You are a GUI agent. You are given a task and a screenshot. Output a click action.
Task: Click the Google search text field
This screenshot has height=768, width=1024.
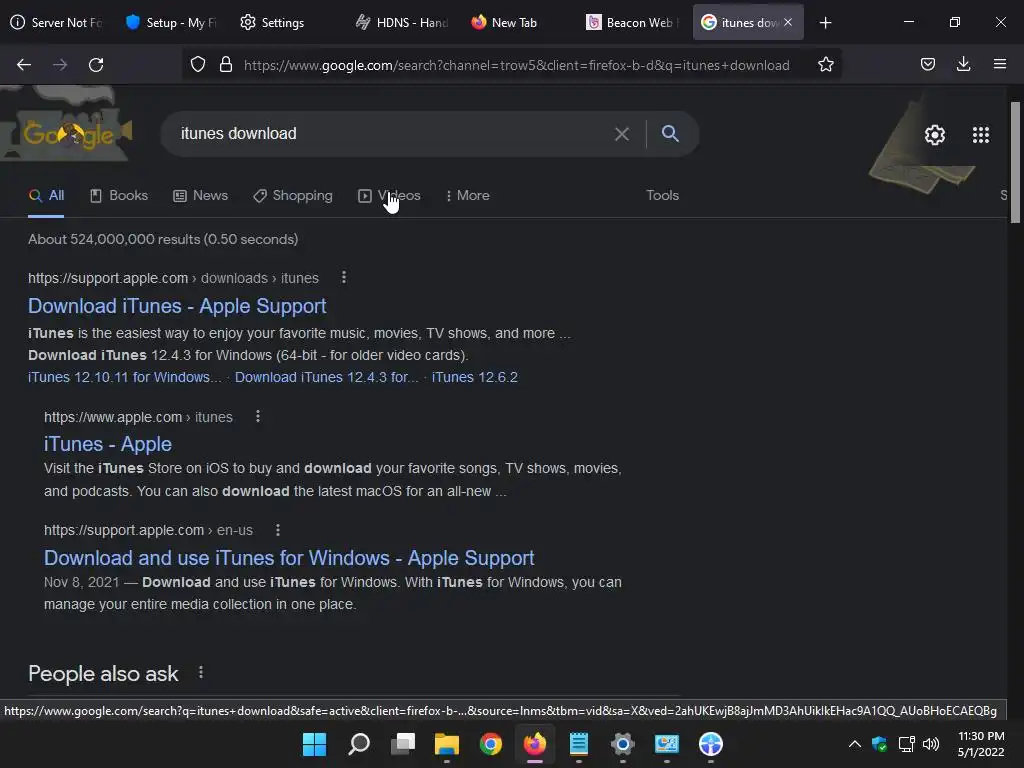click(392, 134)
